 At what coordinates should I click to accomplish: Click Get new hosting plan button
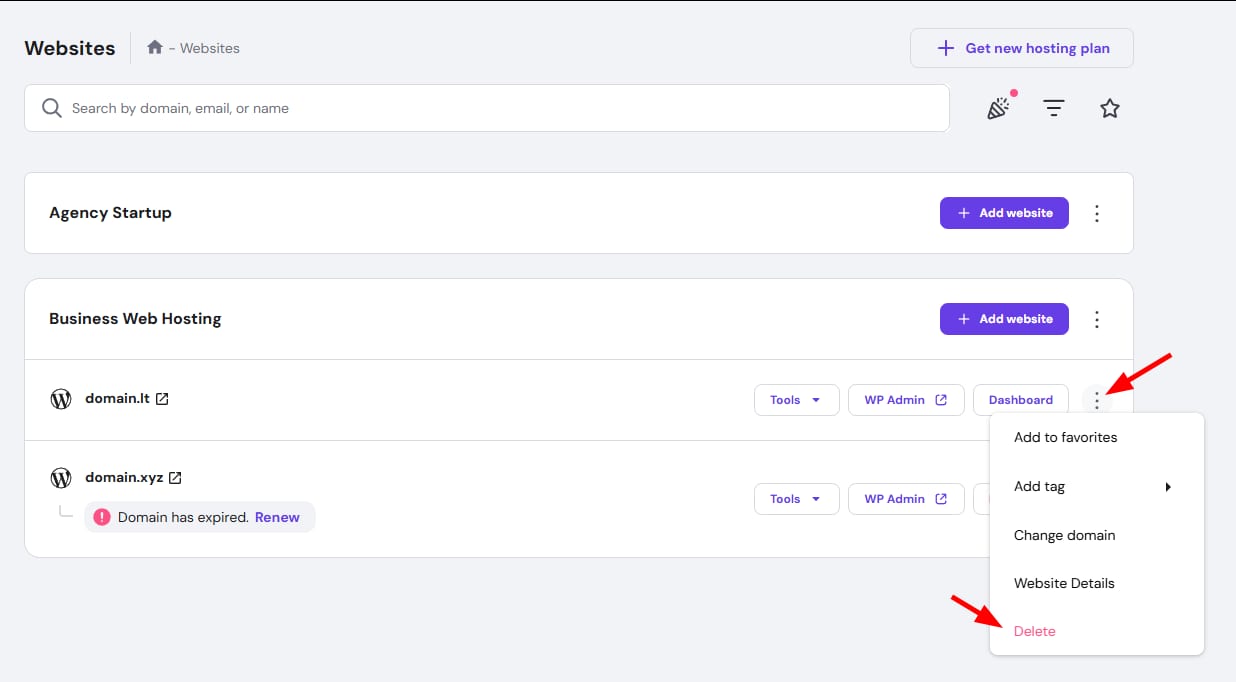pyautogui.click(x=1022, y=48)
